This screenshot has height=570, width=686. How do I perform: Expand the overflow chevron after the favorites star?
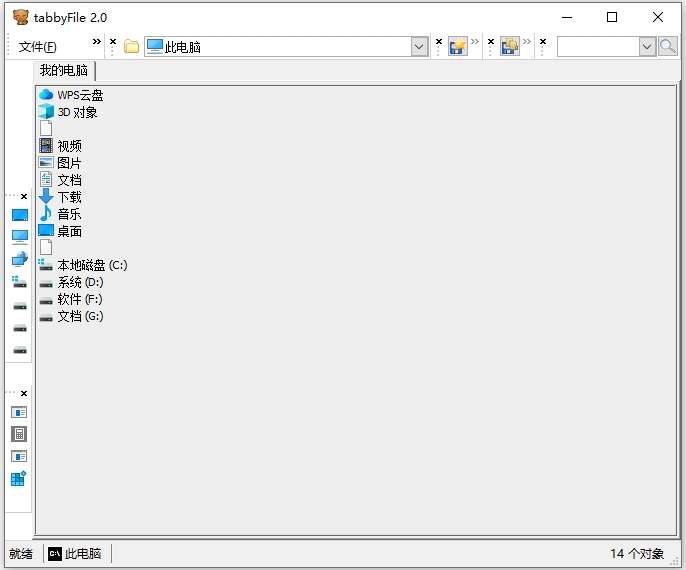pos(475,42)
